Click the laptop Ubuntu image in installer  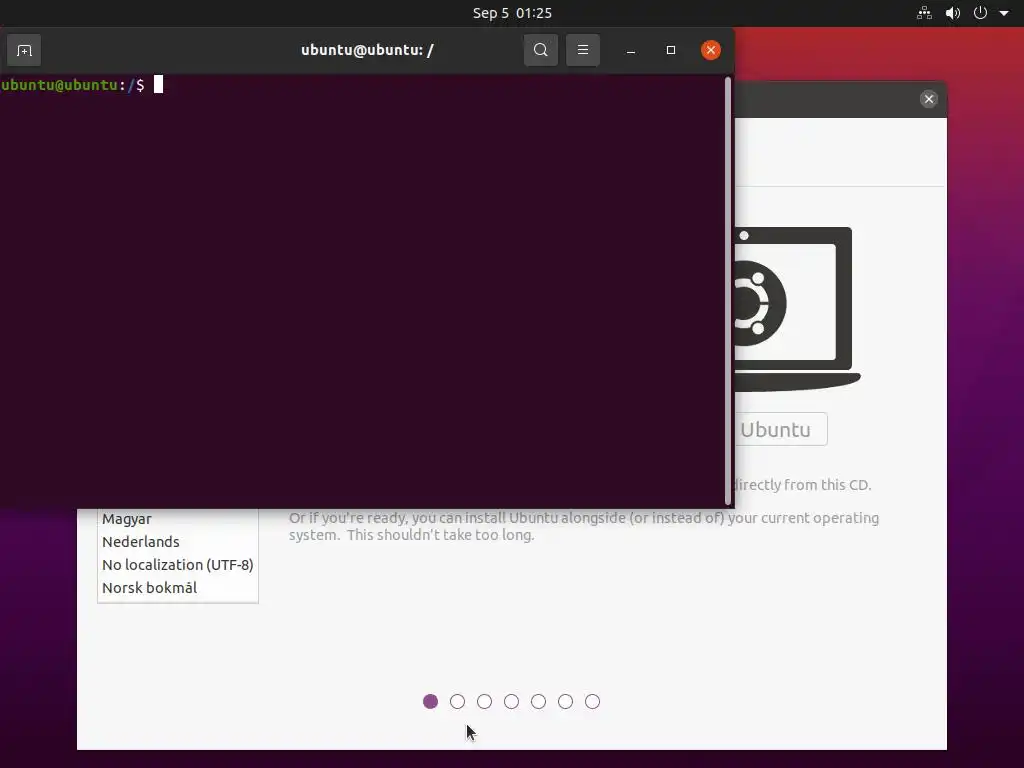797,308
